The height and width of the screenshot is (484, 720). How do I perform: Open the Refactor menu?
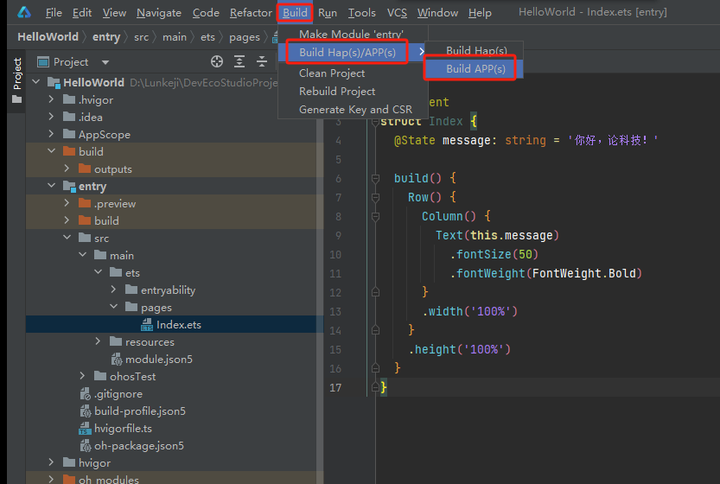[251, 13]
